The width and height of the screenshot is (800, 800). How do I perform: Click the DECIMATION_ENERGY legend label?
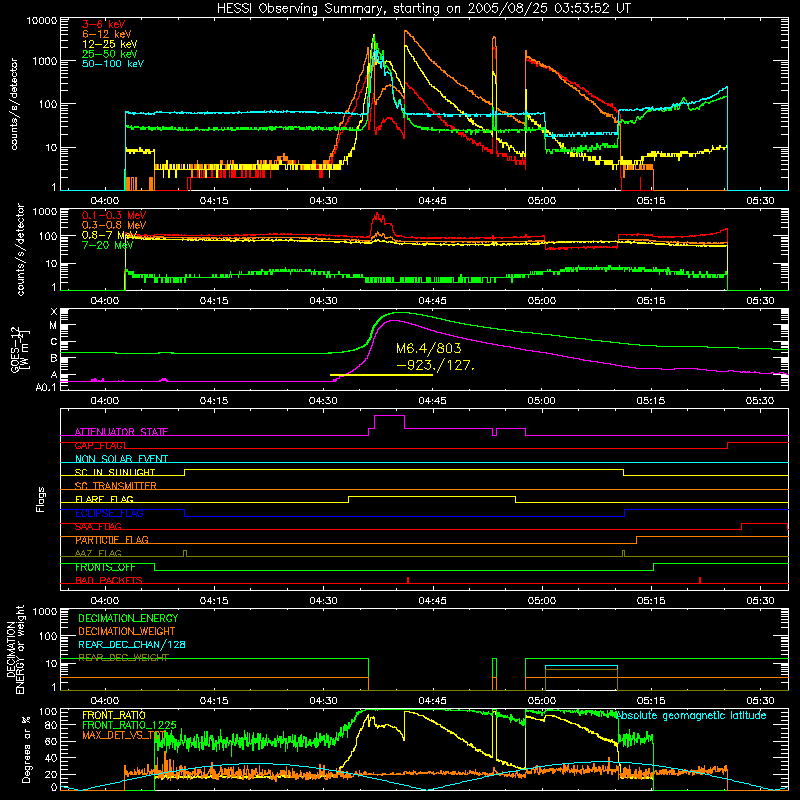128,618
